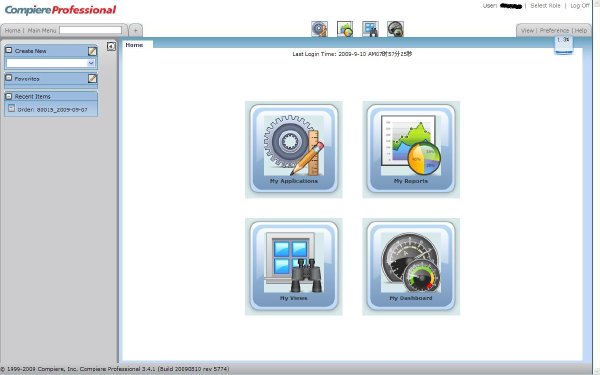The height and width of the screenshot is (375, 600).
Task: Click the copyright build version text
Action: pyautogui.click(x=115, y=369)
